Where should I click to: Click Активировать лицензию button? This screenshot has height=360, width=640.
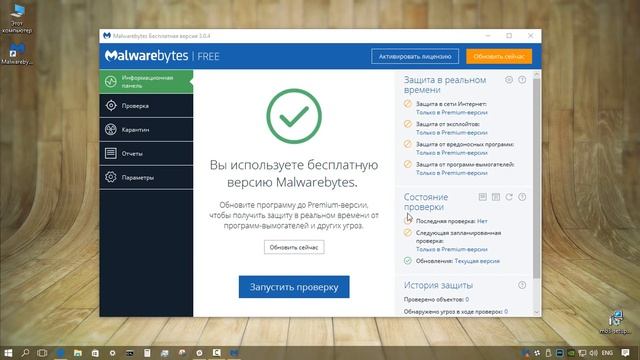pos(415,56)
